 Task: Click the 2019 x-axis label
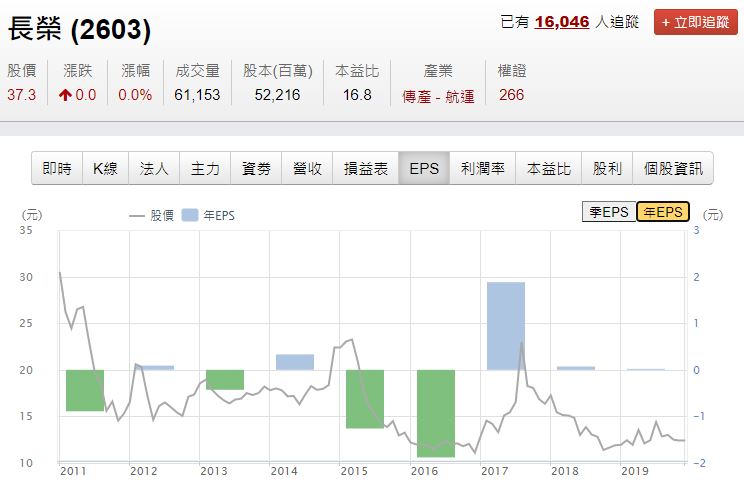(x=635, y=471)
